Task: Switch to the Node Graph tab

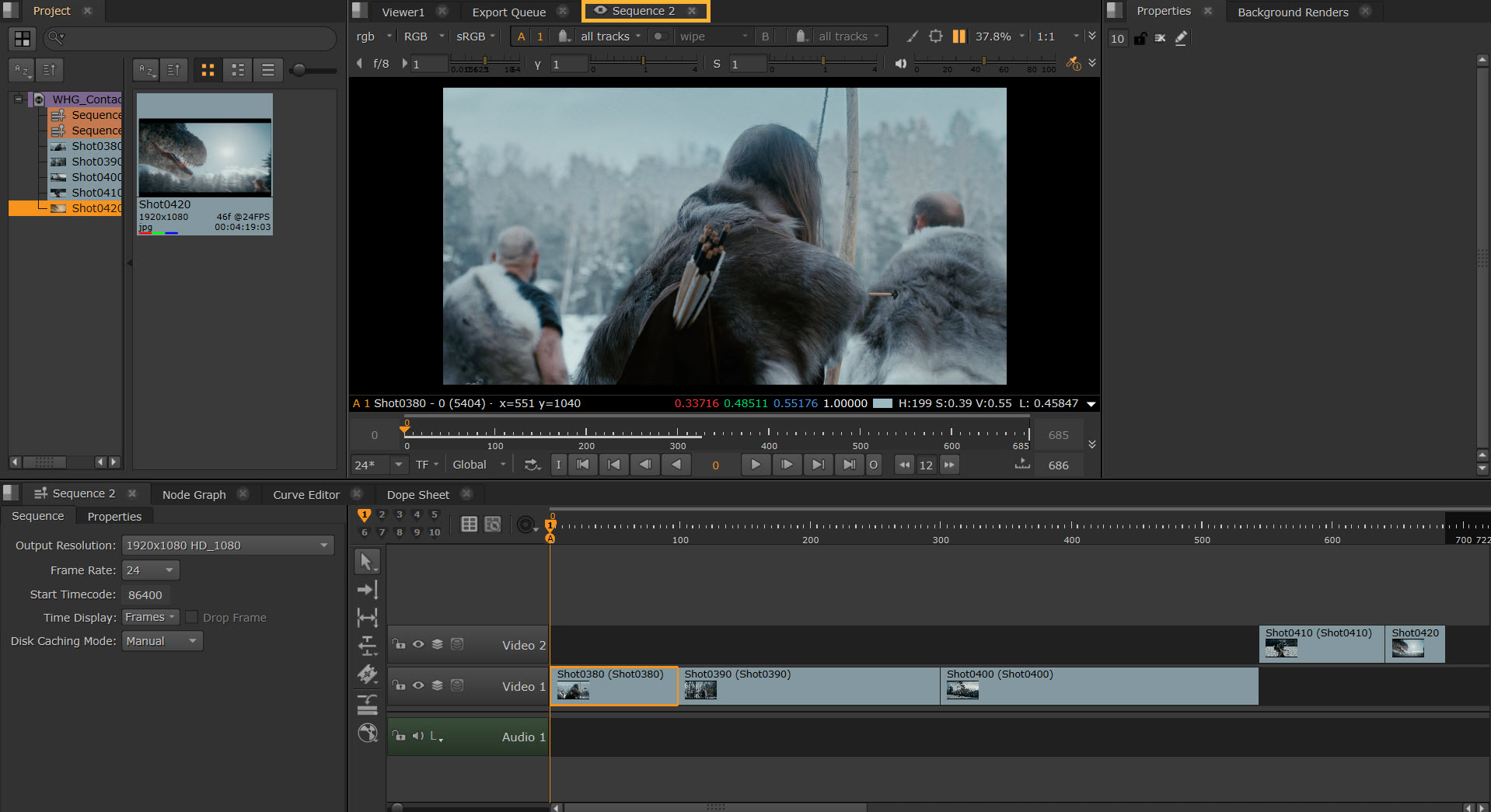Action: pyautogui.click(x=194, y=495)
